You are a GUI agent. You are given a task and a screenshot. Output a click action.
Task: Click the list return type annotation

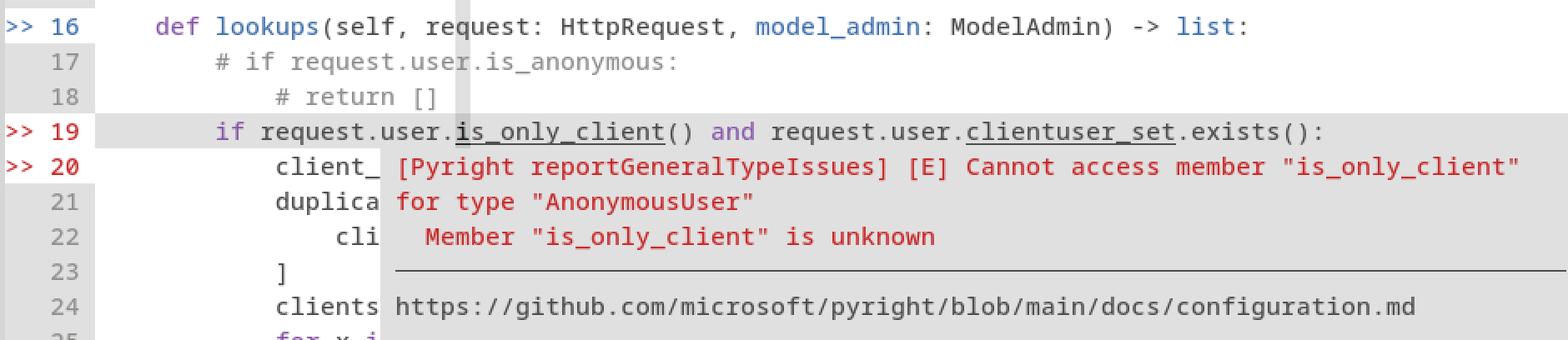click(x=1205, y=27)
